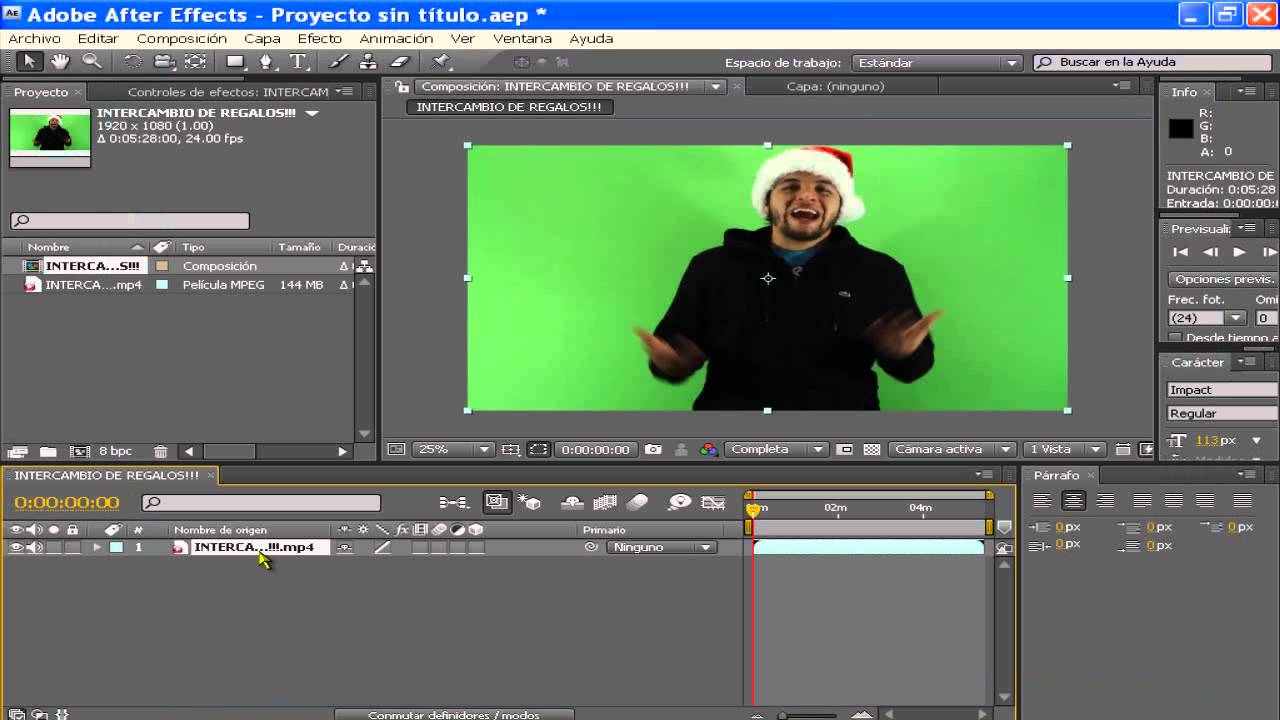Open the Impact font family dropdown

pos(1223,390)
